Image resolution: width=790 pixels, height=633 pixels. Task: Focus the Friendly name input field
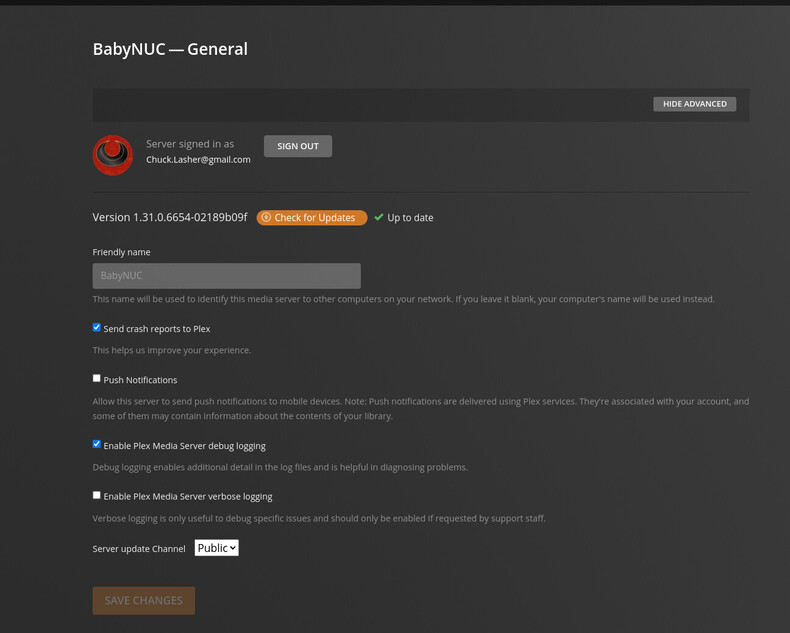coord(227,276)
